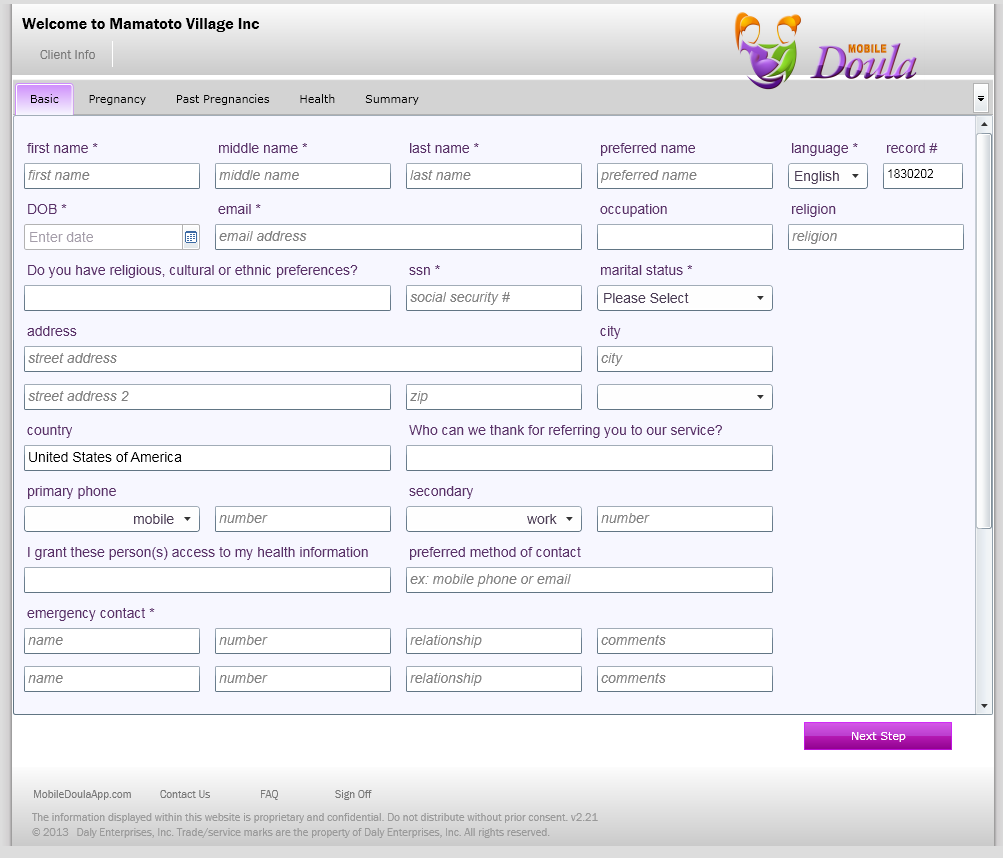Focus the primary phone number field

tap(303, 519)
